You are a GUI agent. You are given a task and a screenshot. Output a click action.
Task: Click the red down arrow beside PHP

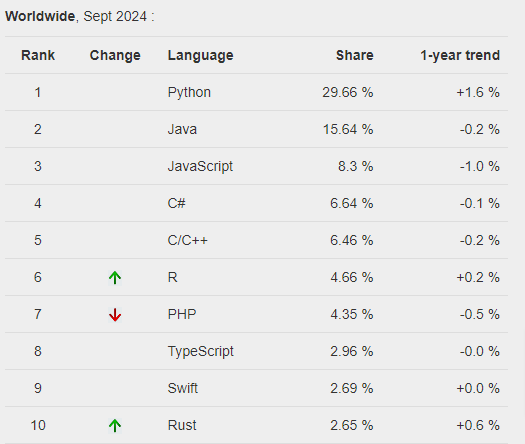(x=115, y=315)
